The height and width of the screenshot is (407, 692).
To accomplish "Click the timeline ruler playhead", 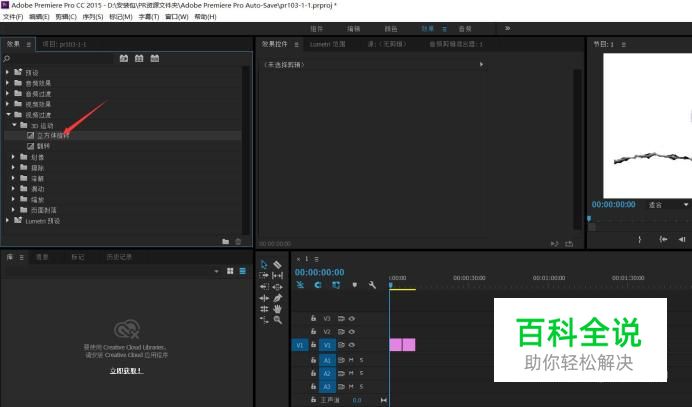I will pyautogui.click(x=391, y=286).
